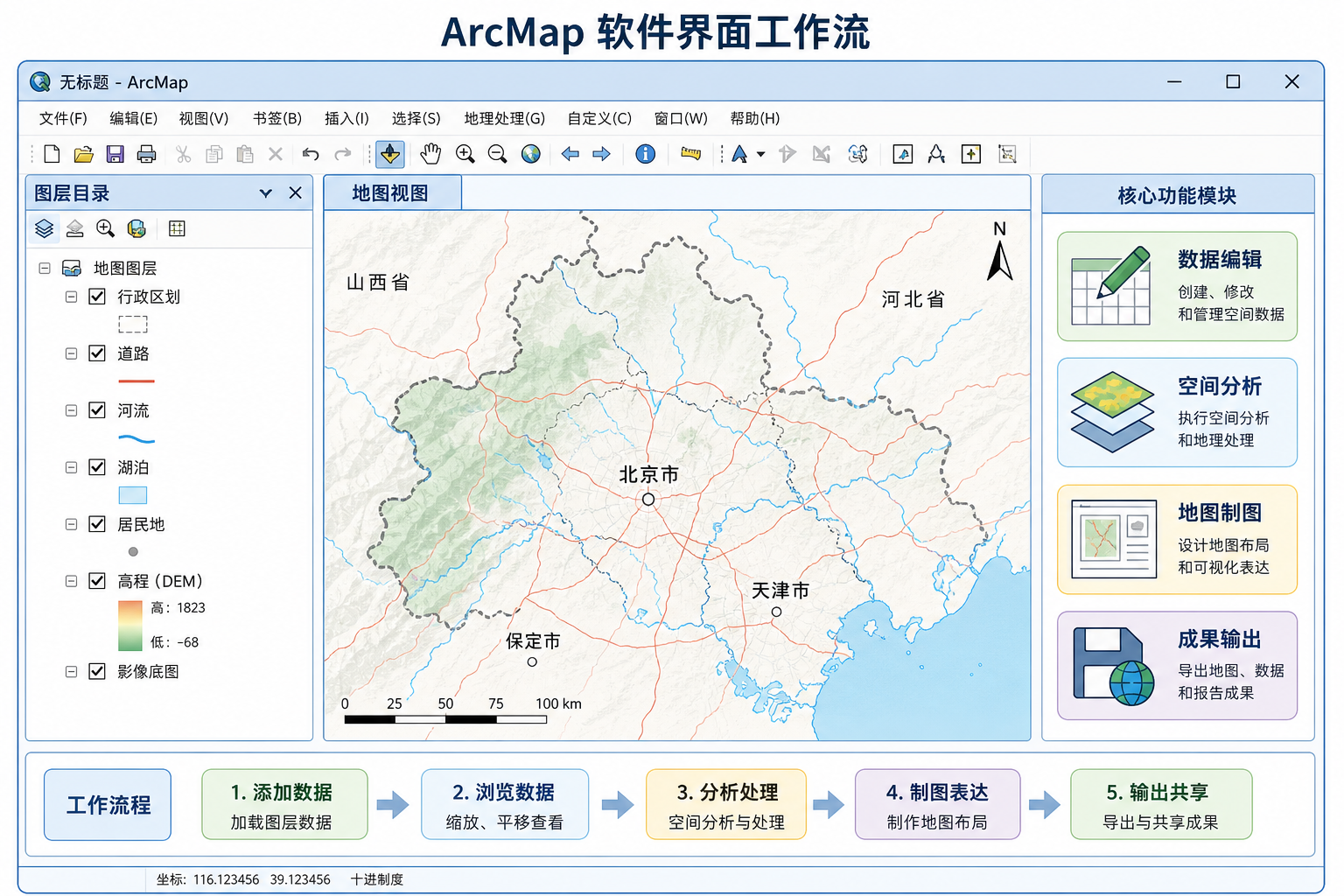Open a map with the folder icon

83,154
